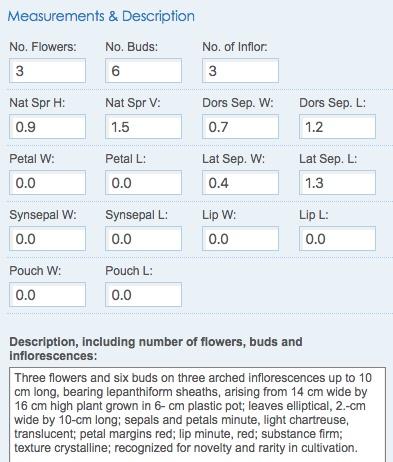Image resolution: width=393 pixels, height=462 pixels.
Task: Click the No. Flowers input field
Action: click(x=47, y=71)
